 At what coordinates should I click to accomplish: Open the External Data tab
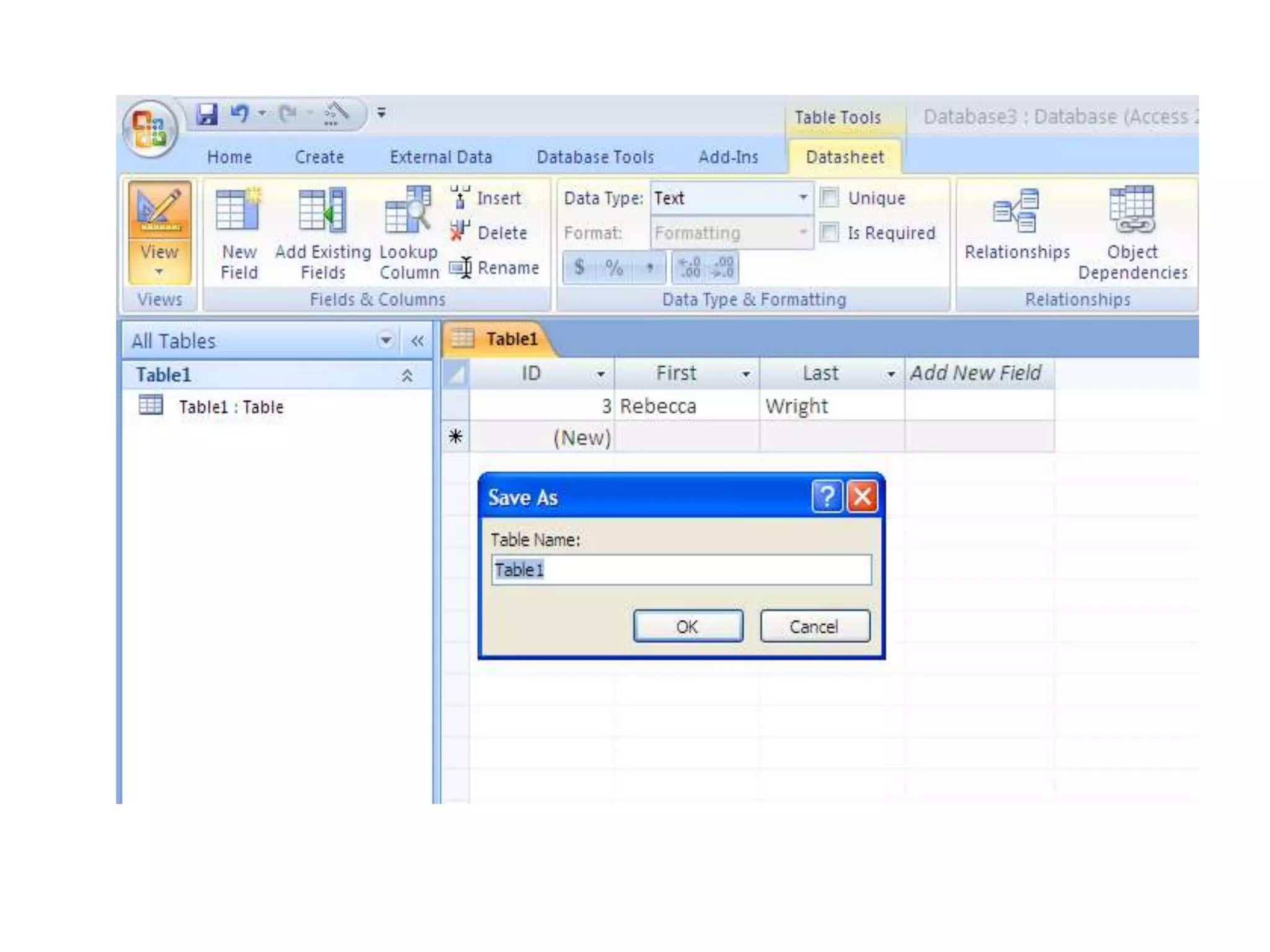click(x=440, y=157)
